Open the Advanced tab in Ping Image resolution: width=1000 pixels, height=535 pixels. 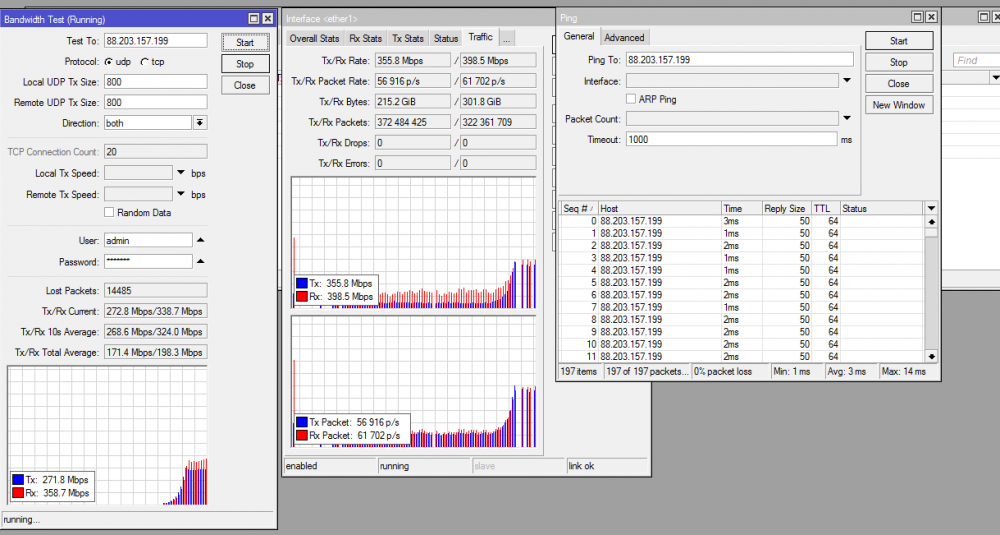[x=624, y=37]
